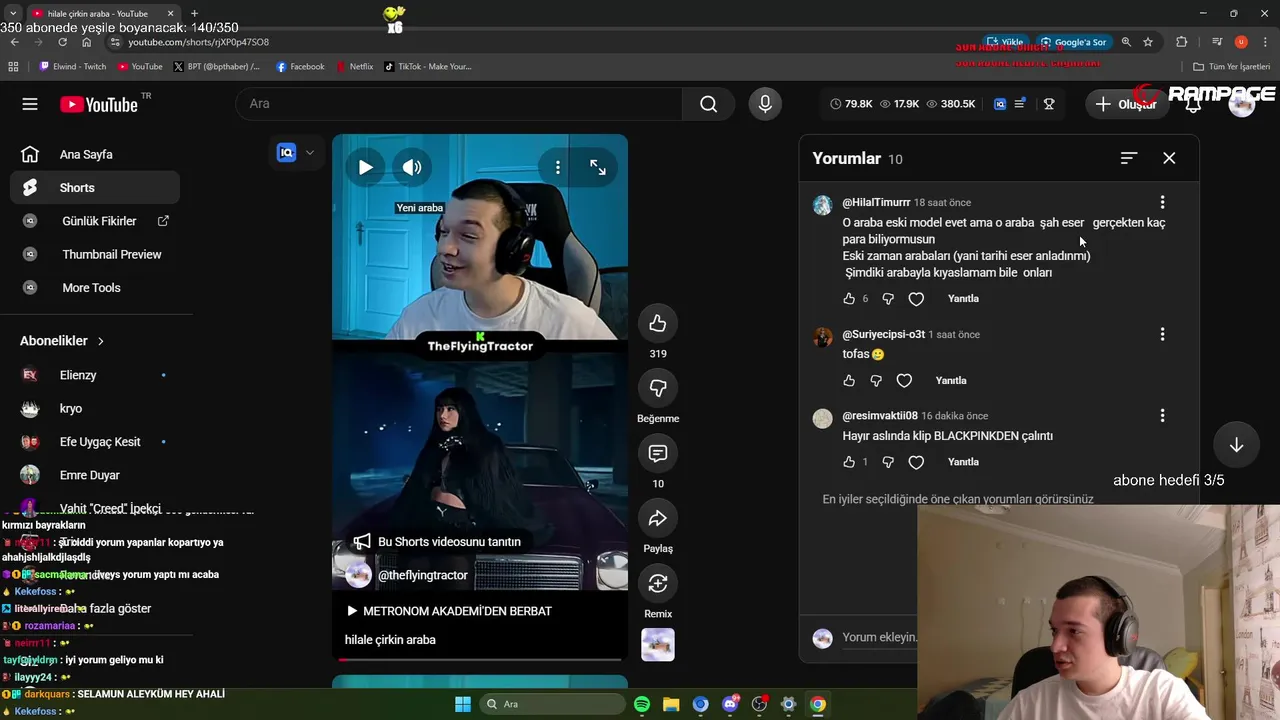Expand the Abonelikler section arrow

[100, 341]
